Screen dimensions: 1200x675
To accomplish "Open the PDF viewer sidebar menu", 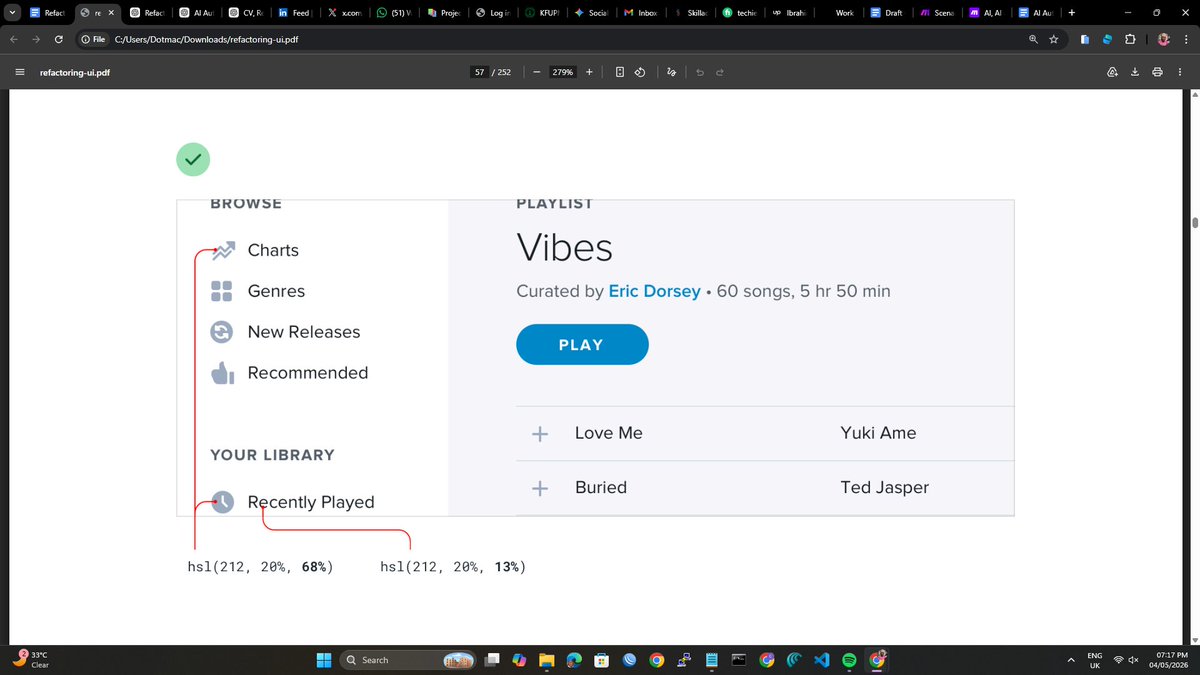I will tap(19, 72).
